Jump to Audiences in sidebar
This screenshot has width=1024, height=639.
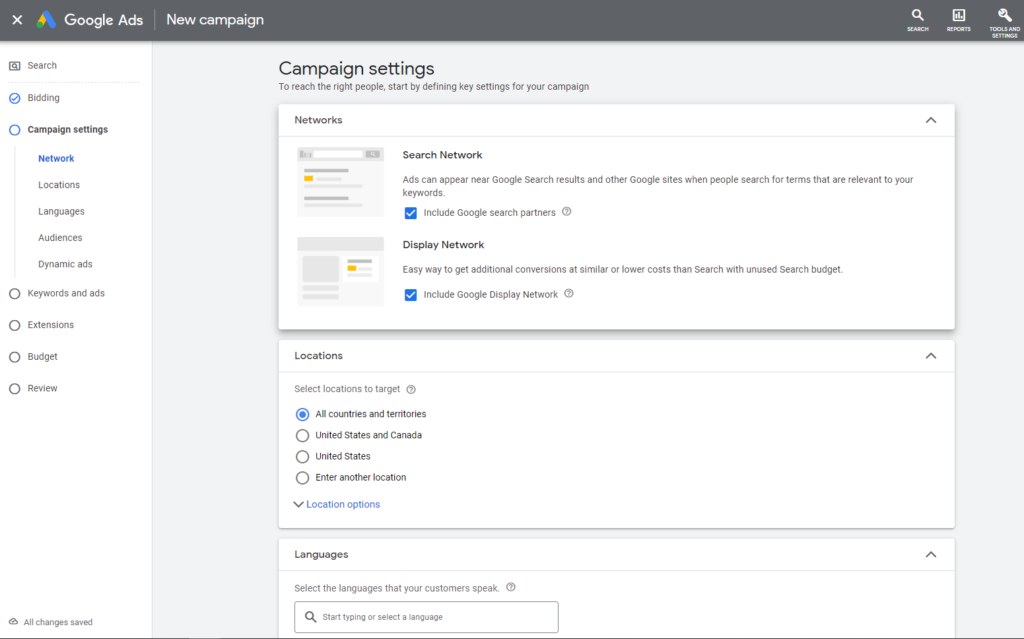(x=60, y=238)
